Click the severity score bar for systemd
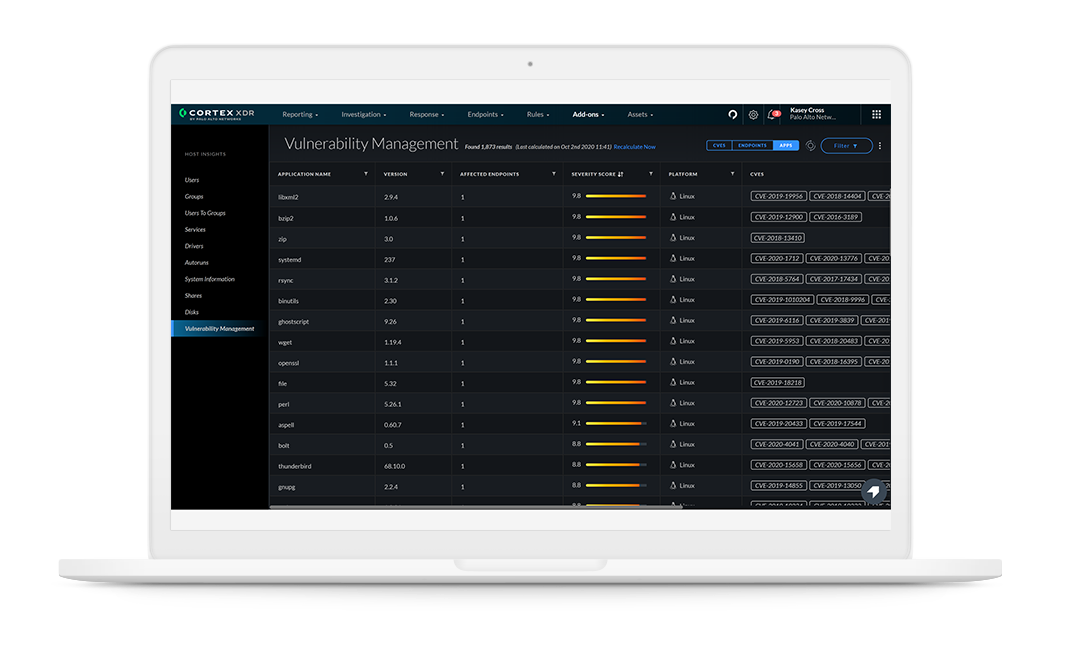The image size is (1081, 664). point(615,258)
